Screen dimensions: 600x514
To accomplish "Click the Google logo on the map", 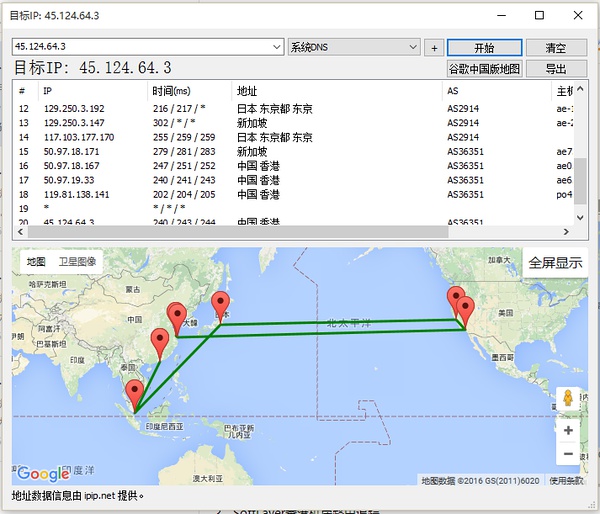I will pyautogui.click(x=42, y=474).
